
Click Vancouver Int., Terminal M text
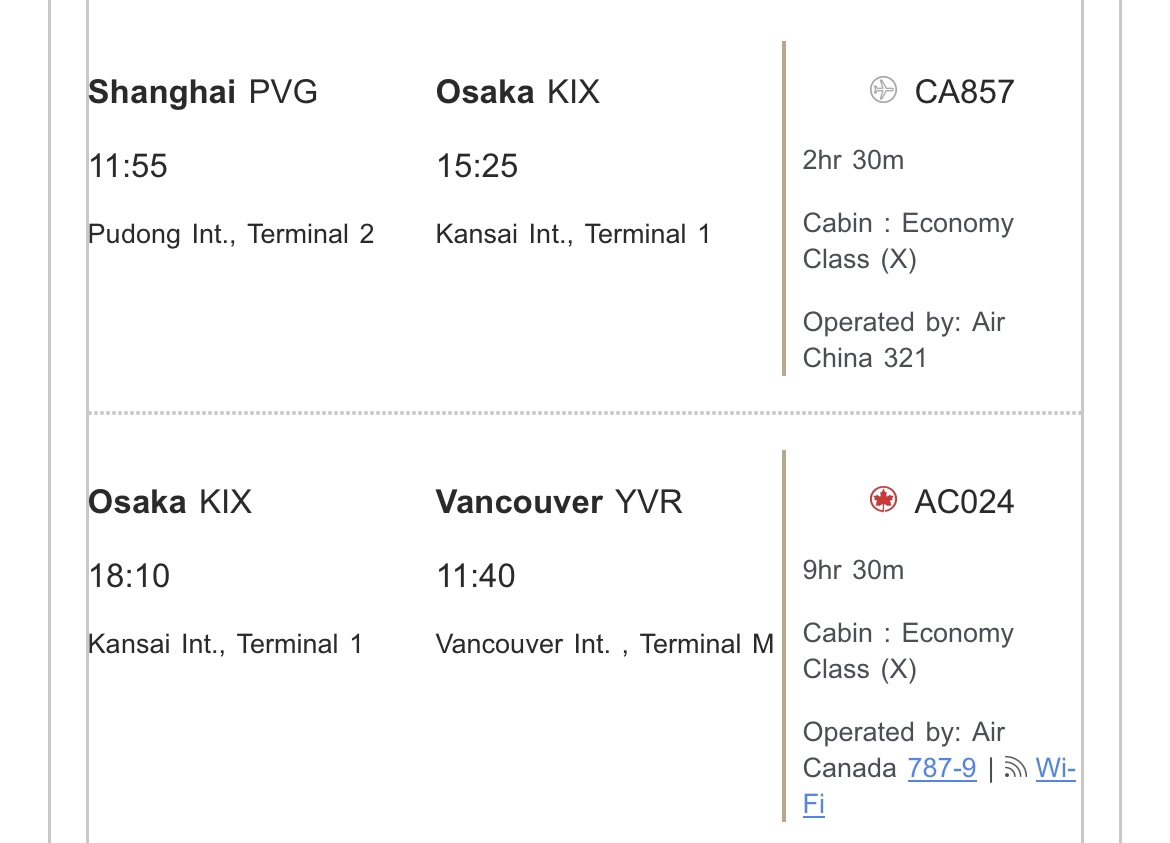605,644
